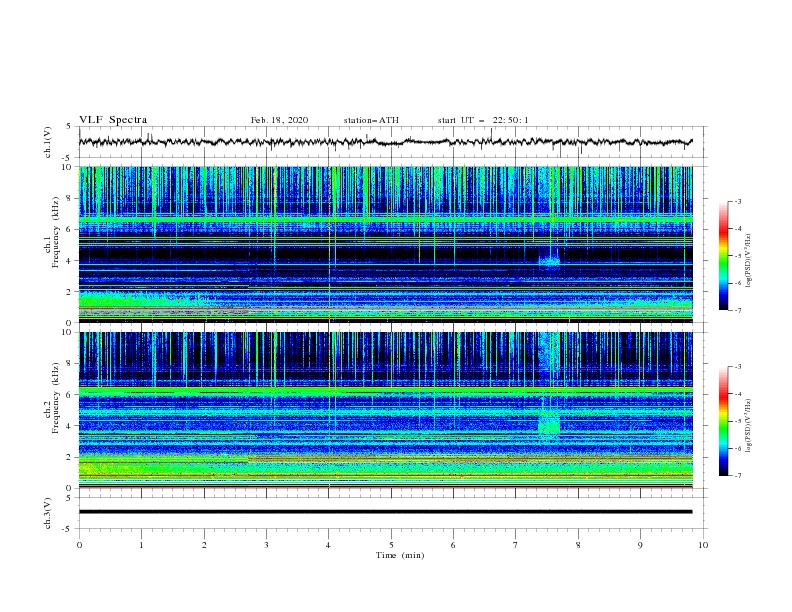Click the time axis tick label "2"
This screenshot has height=612, width=792.
click(204, 545)
